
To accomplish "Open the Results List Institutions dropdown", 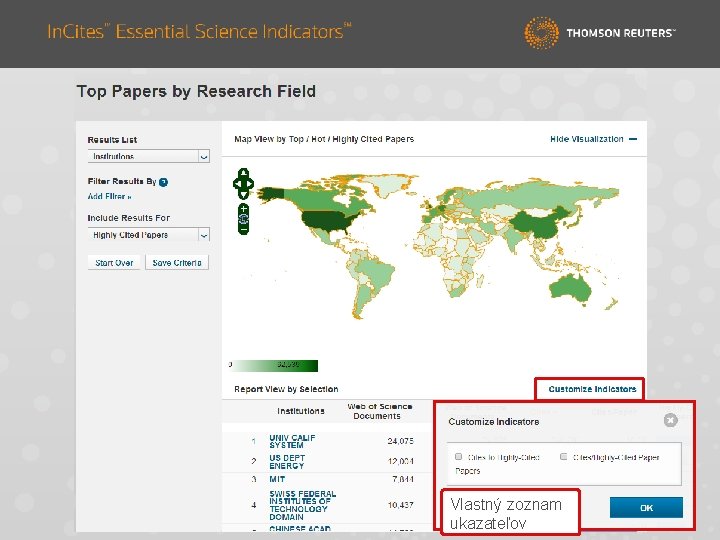I will [148, 156].
